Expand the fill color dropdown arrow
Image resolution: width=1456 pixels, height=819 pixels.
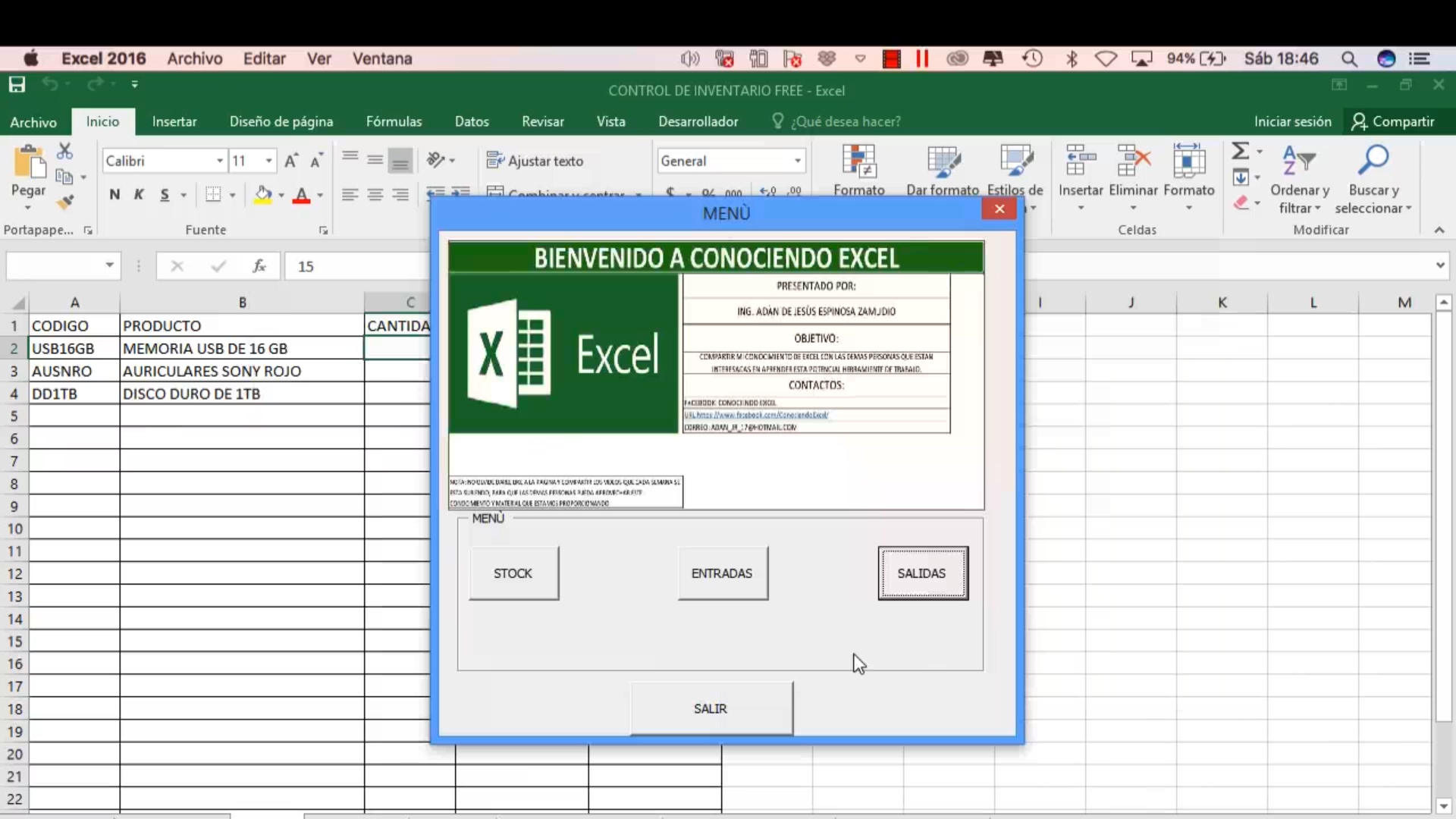click(x=281, y=196)
